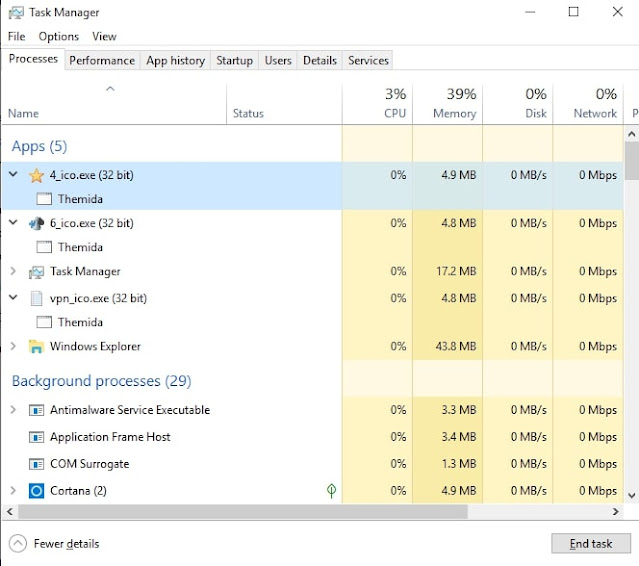This screenshot has width=639, height=566.
Task: Sort by the Name column header
Action: 114,104
